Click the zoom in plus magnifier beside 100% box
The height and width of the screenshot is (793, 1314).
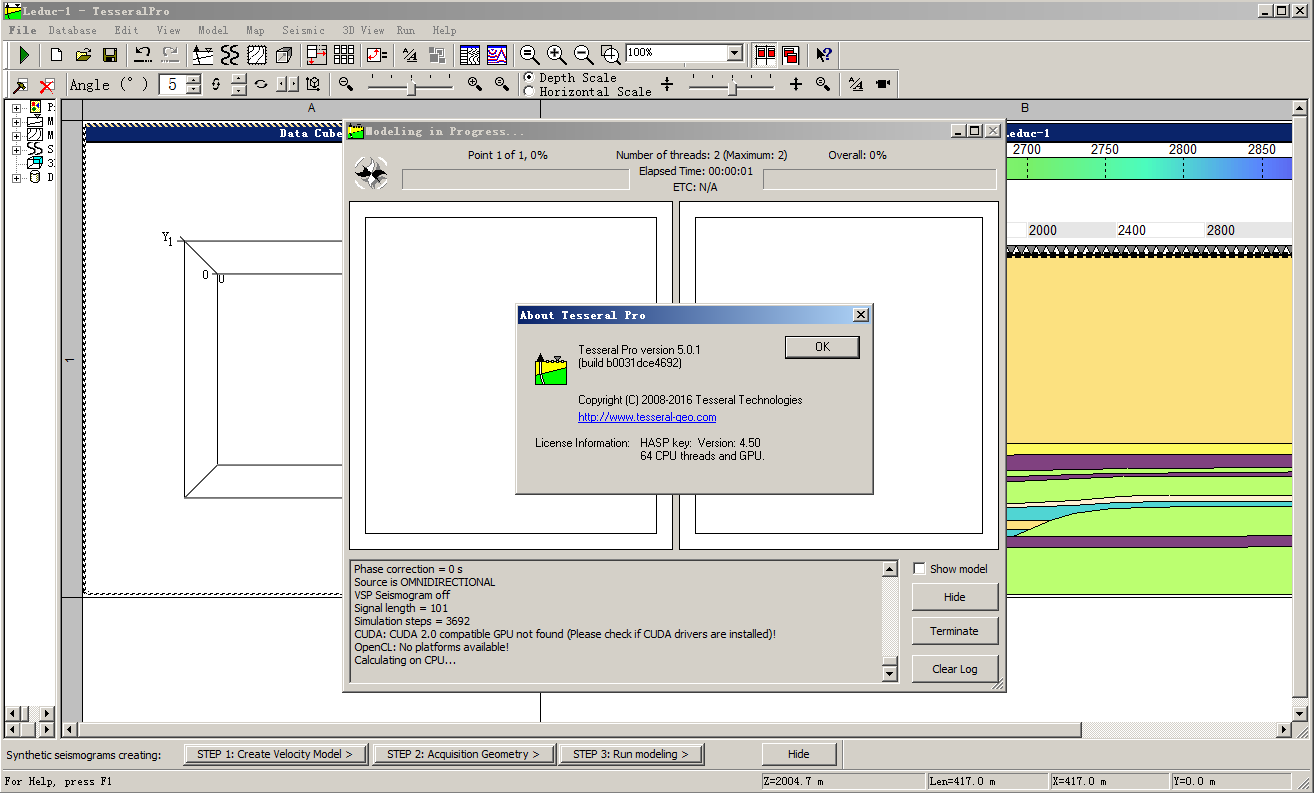[x=557, y=55]
